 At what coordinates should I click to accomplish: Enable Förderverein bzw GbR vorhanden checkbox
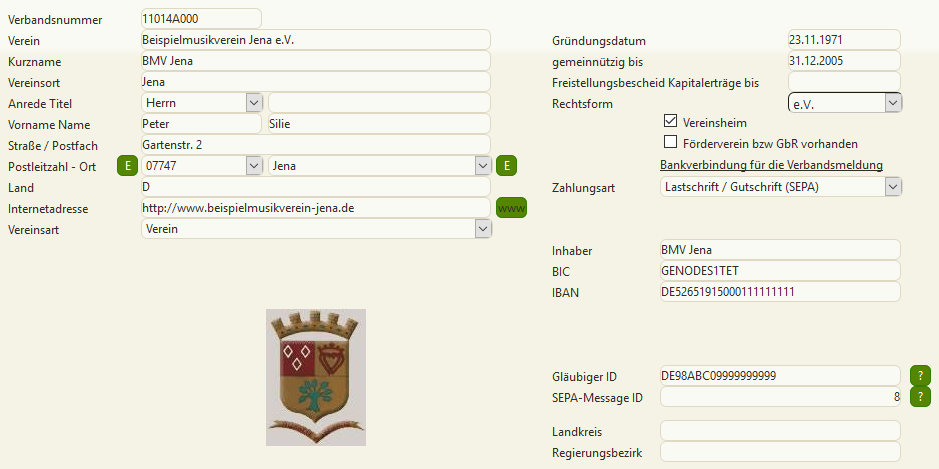(x=670, y=143)
